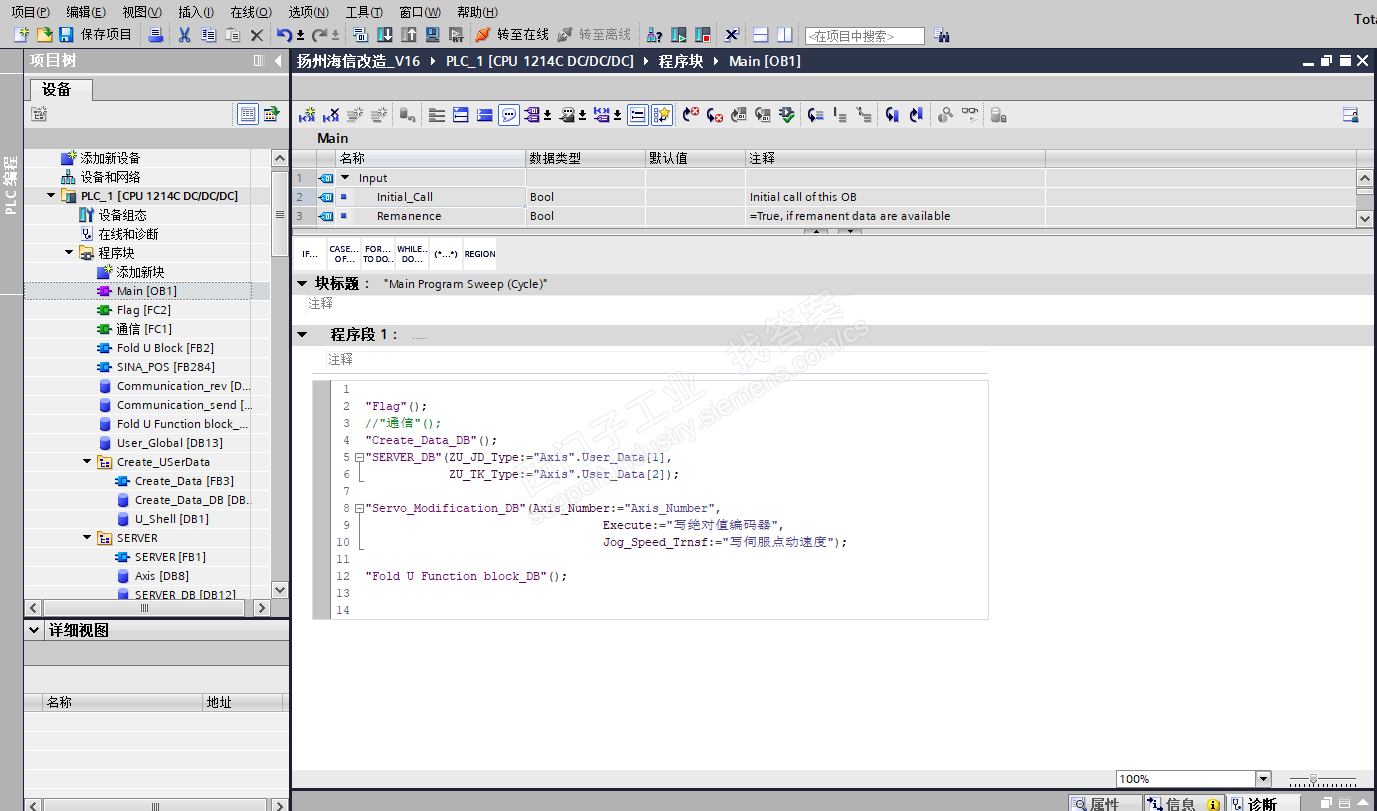
Task: Insert an IF statement from favorites
Action: pos(310,254)
